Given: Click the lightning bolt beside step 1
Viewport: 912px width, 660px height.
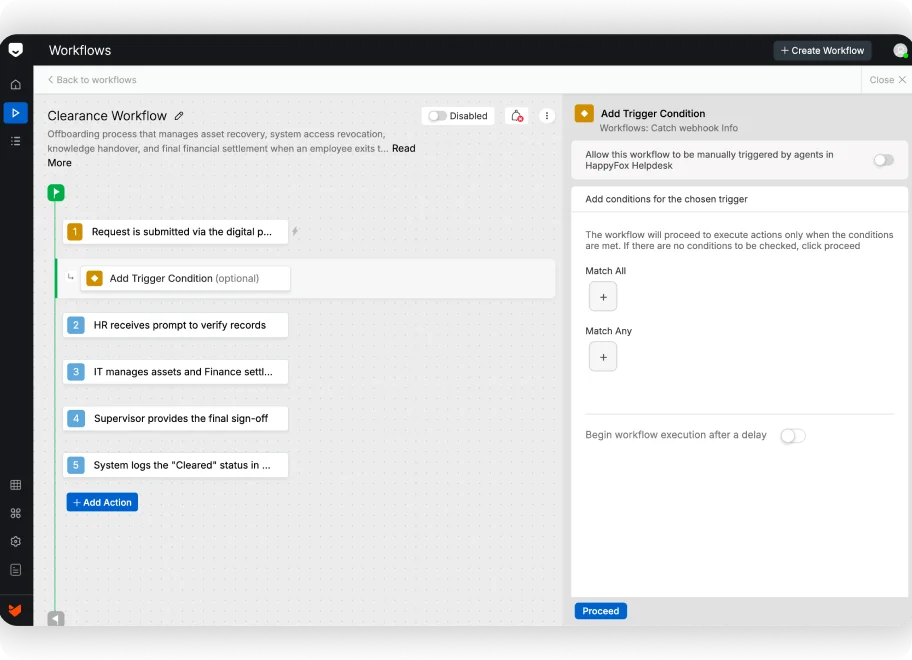Looking at the screenshot, I should [x=295, y=231].
